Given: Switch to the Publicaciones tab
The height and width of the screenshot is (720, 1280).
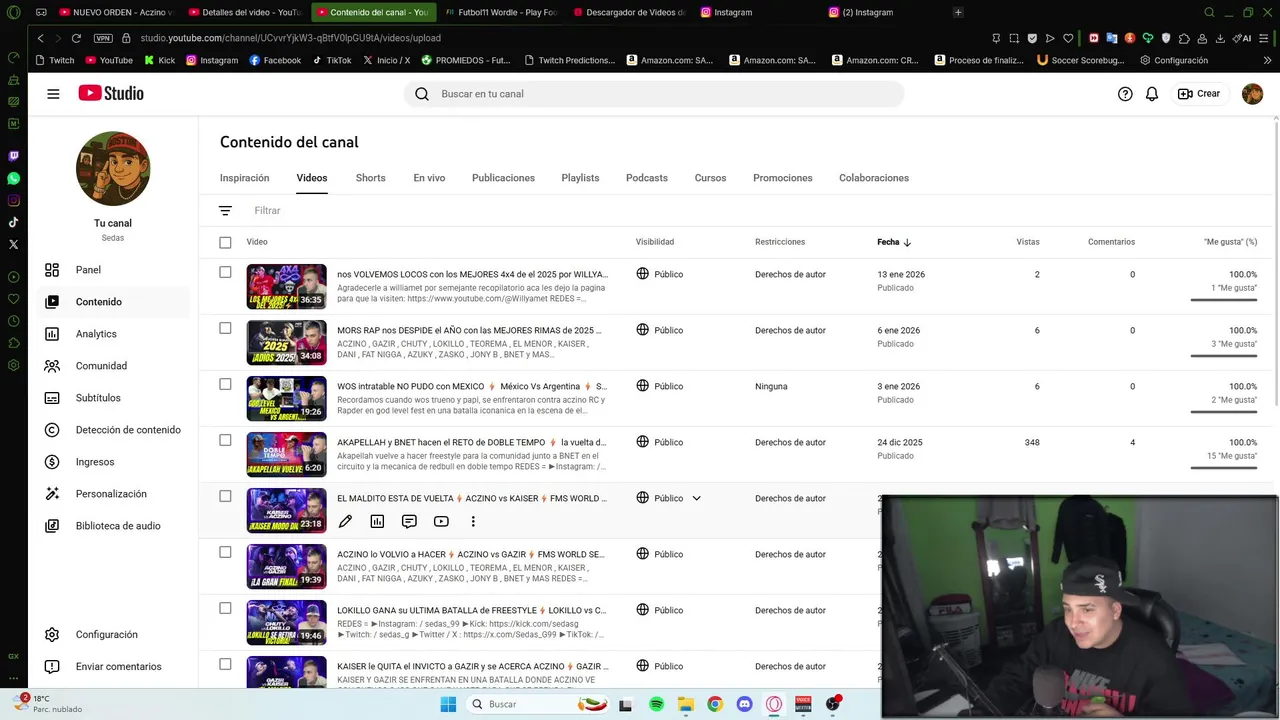Looking at the screenshot, I should [503, 178].
